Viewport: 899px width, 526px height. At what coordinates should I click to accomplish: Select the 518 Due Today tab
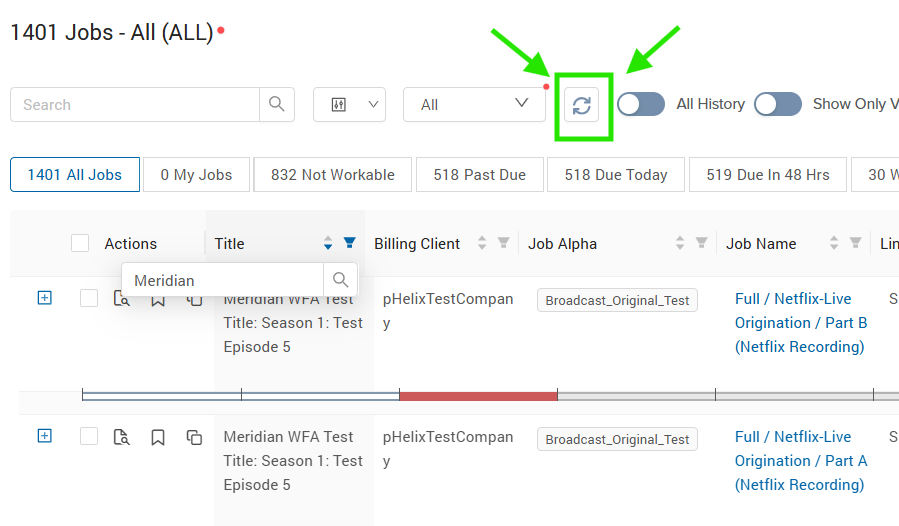616,174
